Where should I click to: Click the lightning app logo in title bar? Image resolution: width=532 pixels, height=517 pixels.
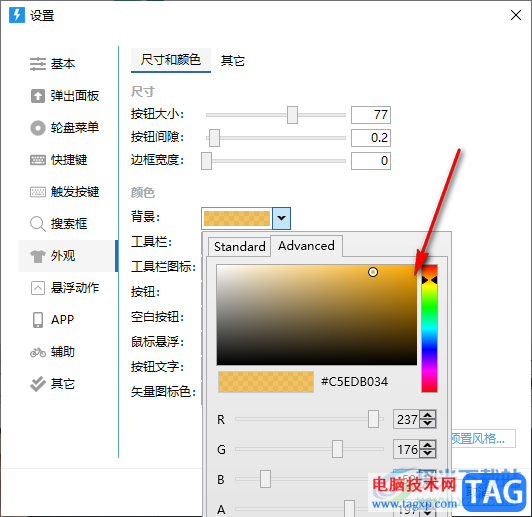(x=17, y=15)
